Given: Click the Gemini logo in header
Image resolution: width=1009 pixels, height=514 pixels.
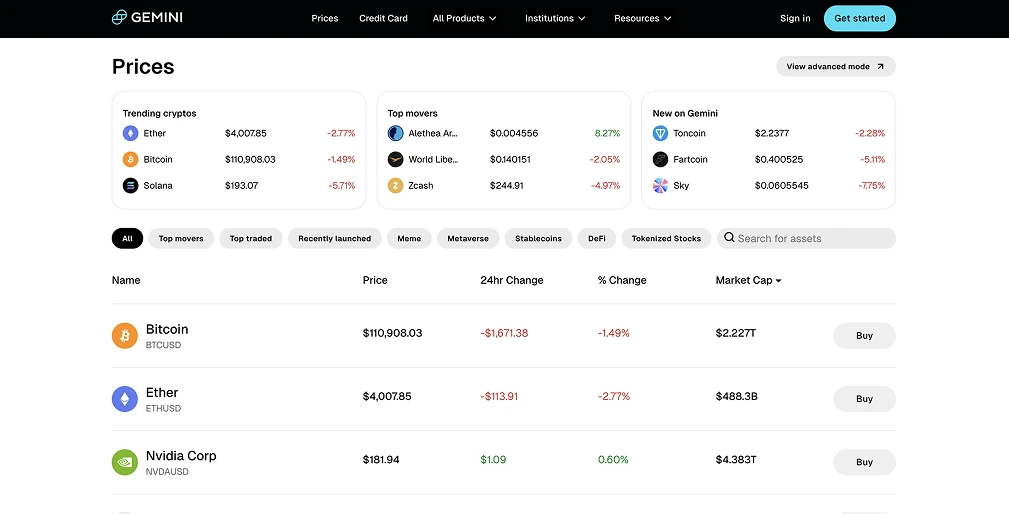Looking at the screenshot, I should coord(147,17).
